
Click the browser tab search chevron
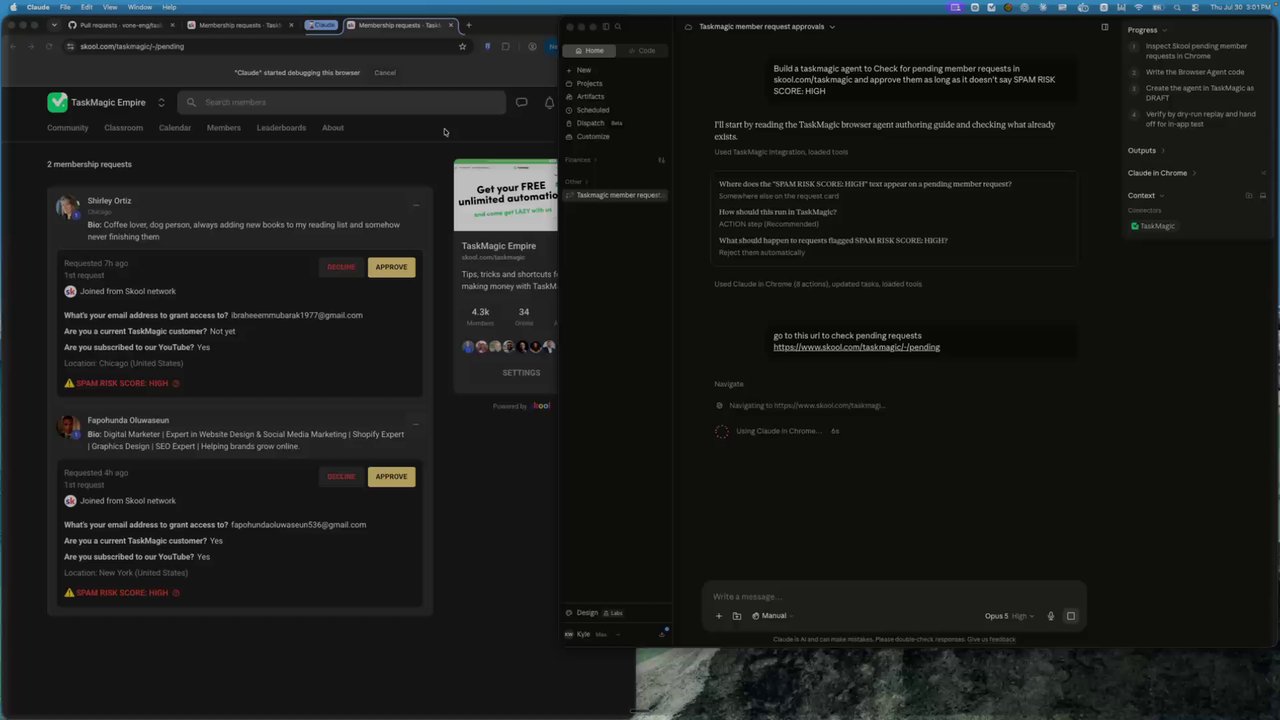(x=54, y=25)
